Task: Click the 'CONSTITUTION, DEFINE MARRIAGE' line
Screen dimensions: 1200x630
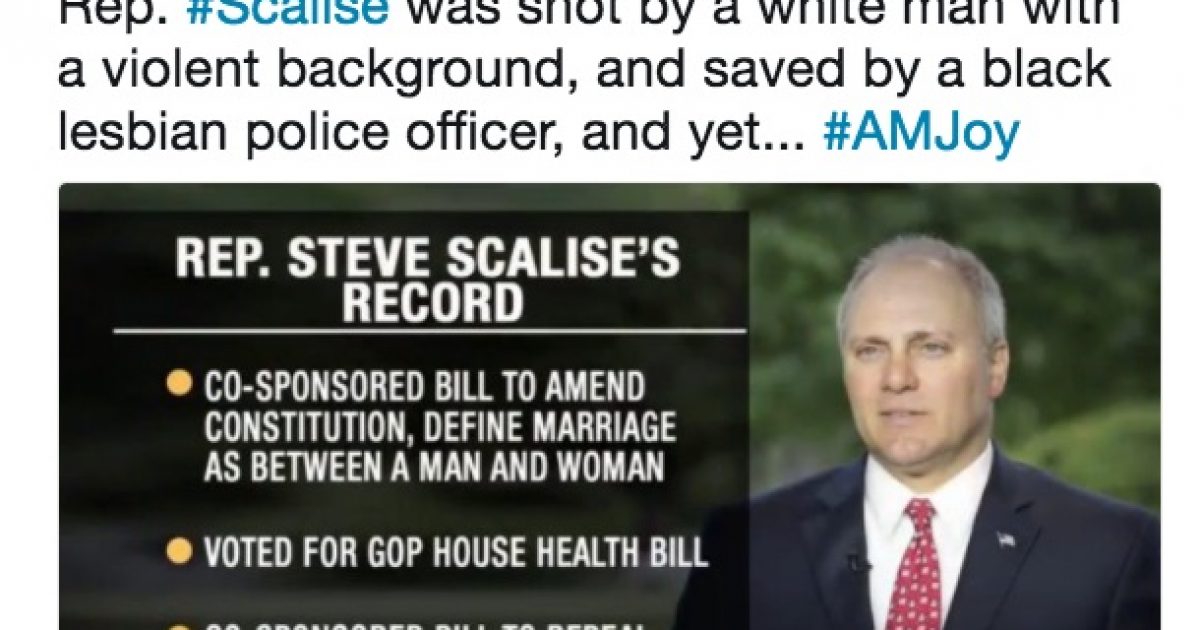Action: pos(440,428)
